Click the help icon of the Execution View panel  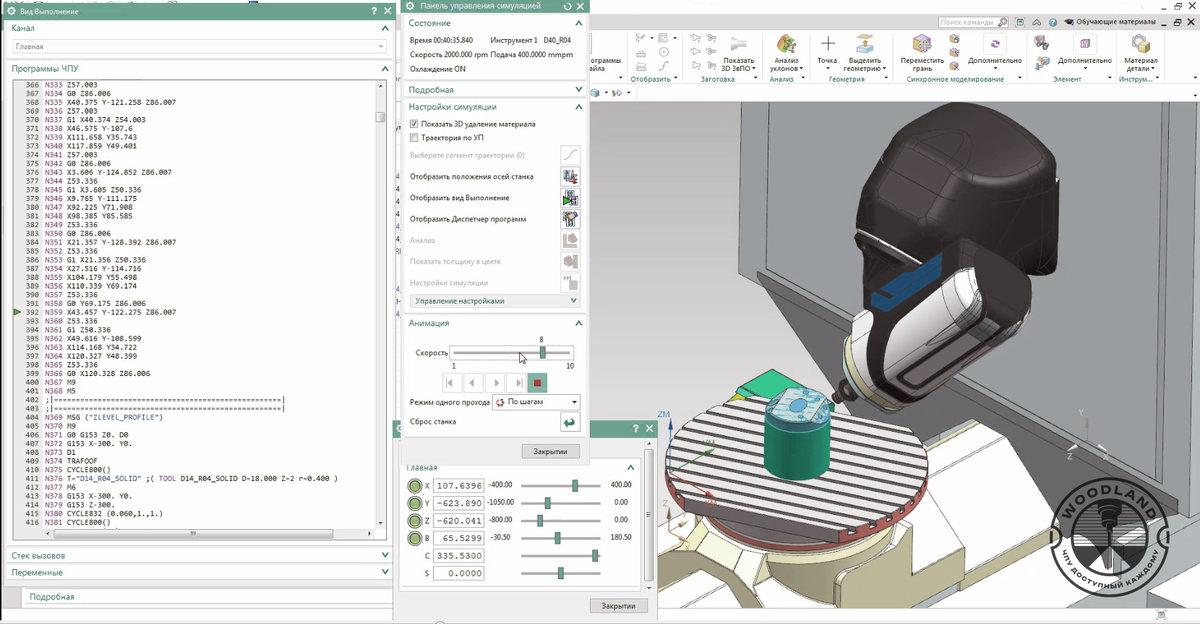point(374,10)
